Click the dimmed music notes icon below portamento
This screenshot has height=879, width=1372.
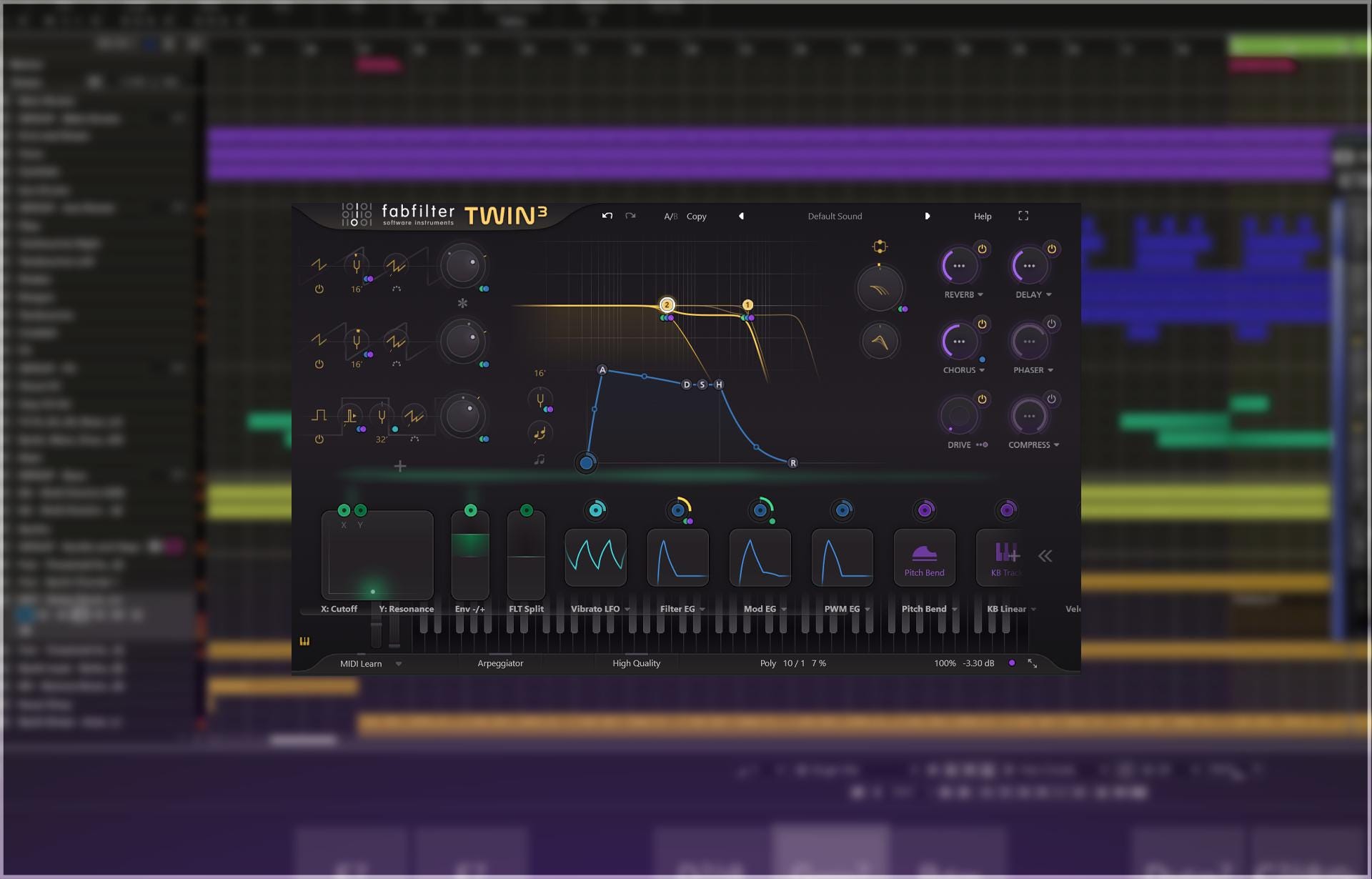tap(540, 460)
